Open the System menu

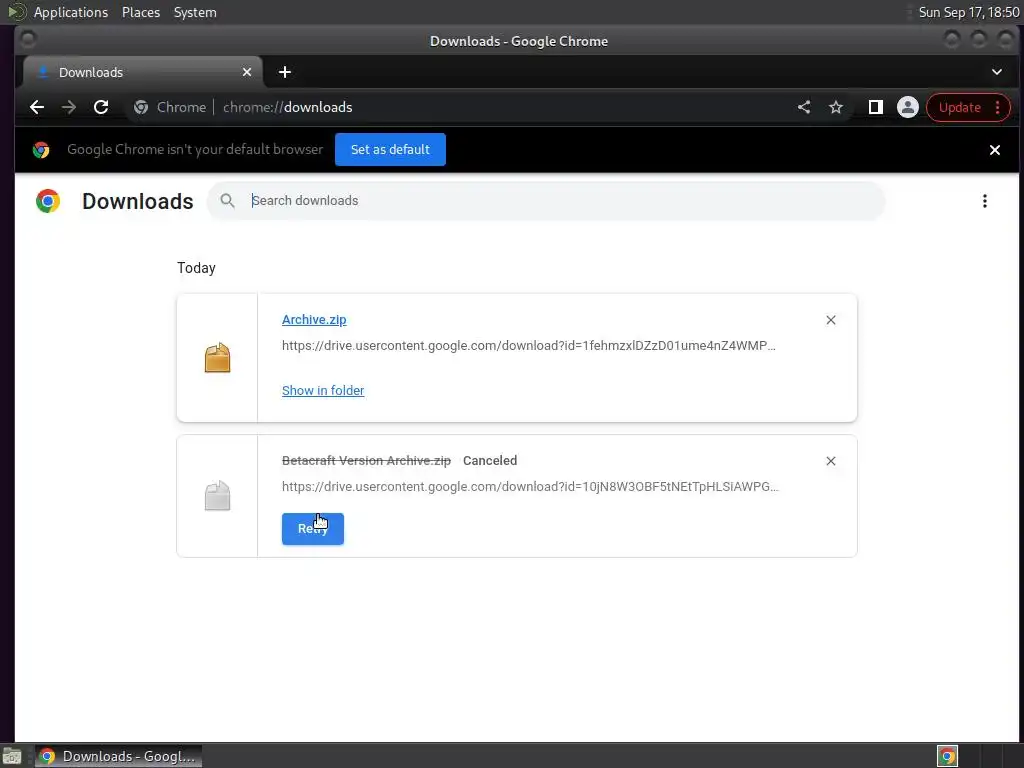tap(195, 12)
